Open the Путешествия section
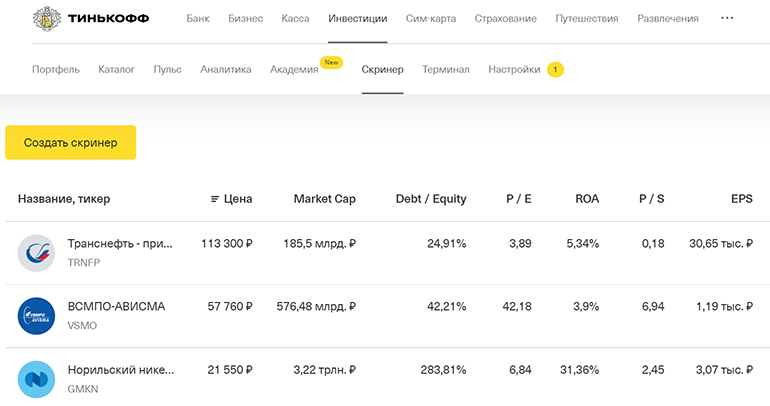This screenshot has width=770, height=406. 587,19
